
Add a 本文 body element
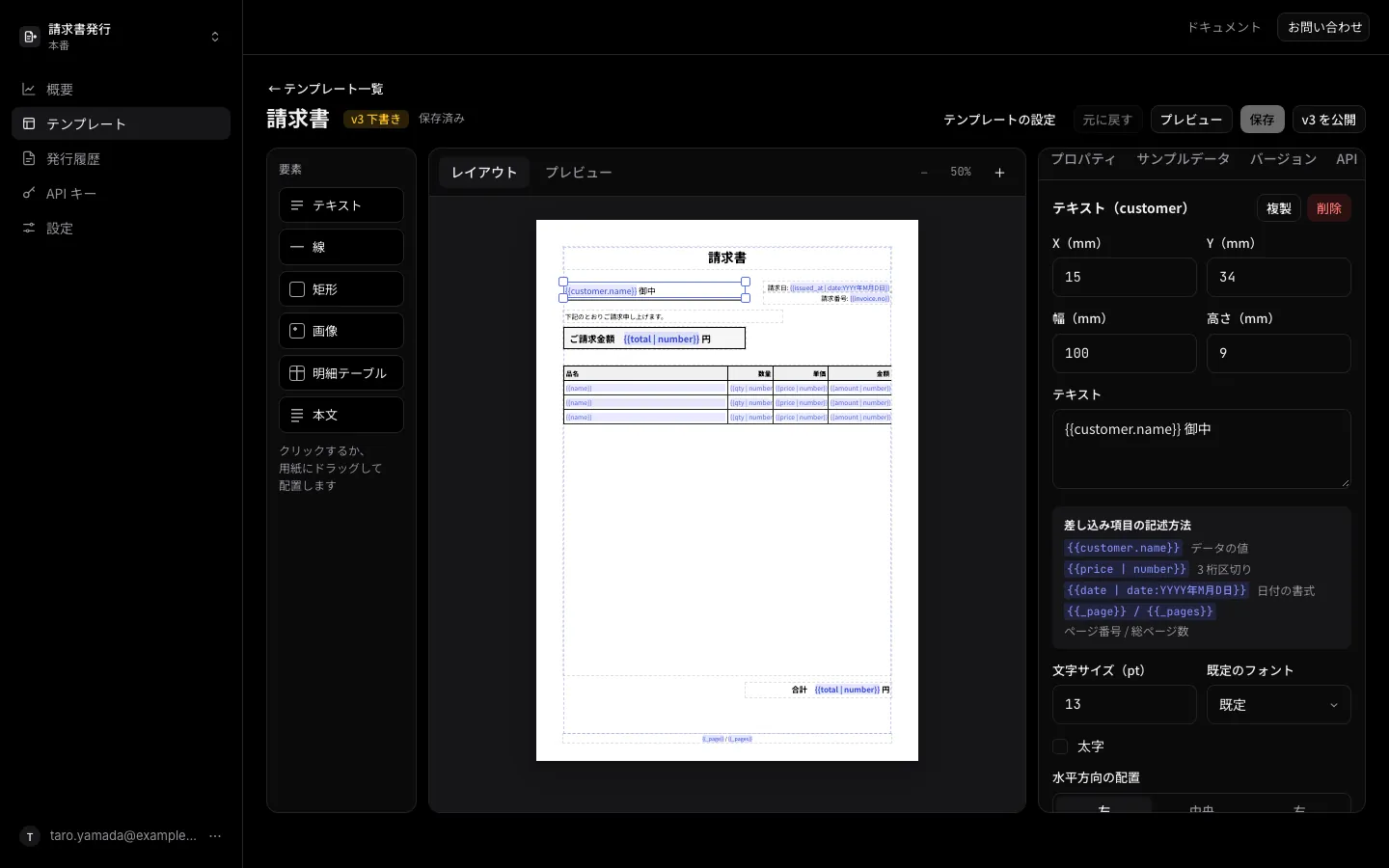[x=341, y=415]
